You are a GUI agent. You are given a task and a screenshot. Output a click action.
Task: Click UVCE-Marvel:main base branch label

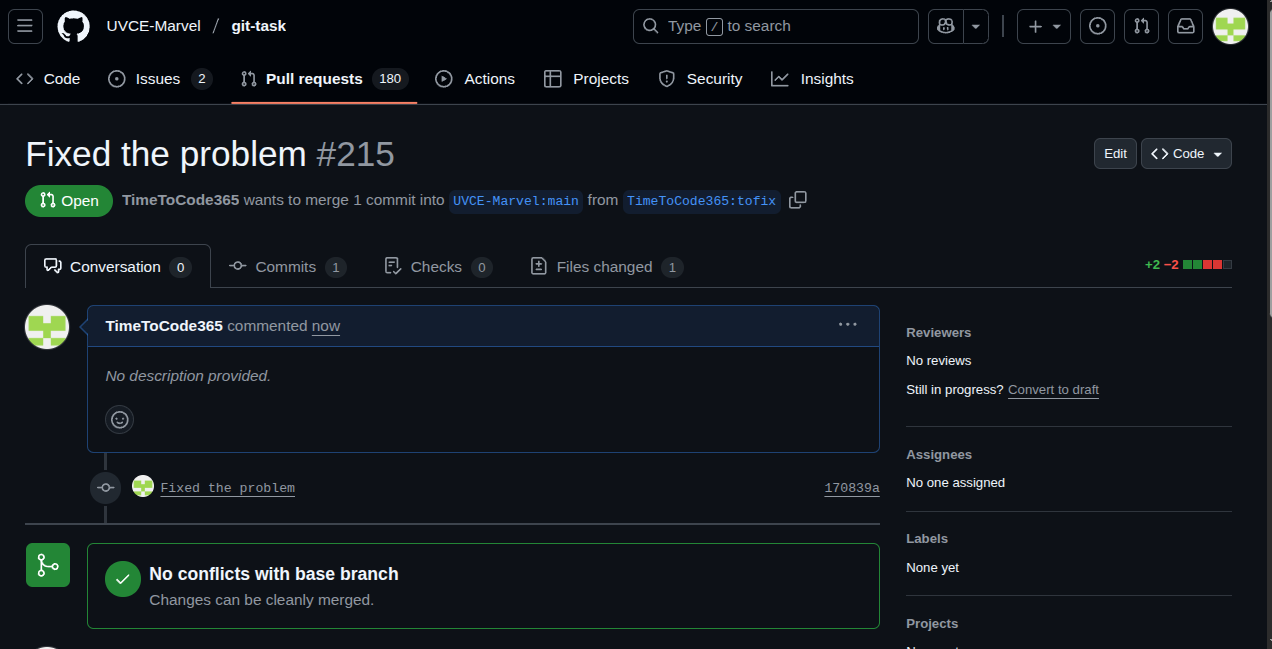pyautogui.click(x=516, y=200)
